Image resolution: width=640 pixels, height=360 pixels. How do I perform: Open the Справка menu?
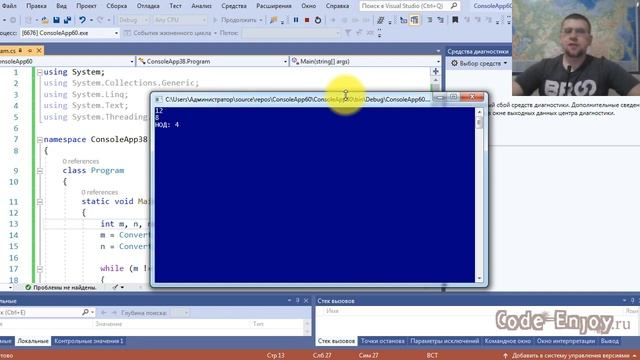[x=338, y=6]
